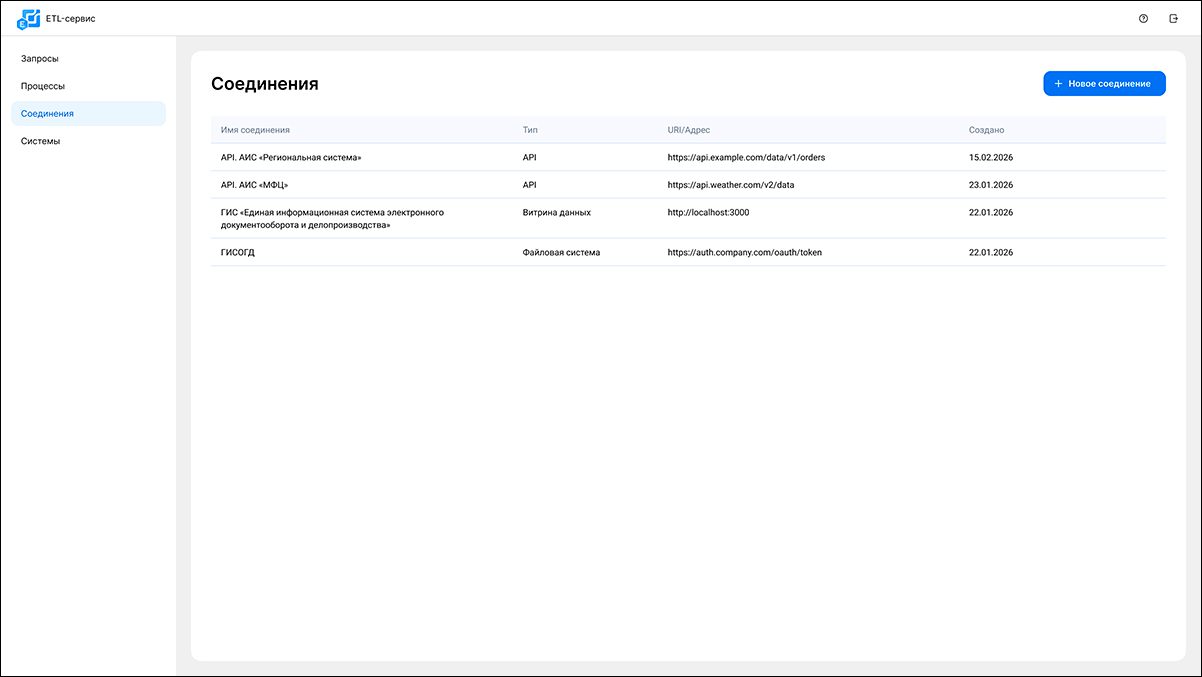This screenshot has height=677, width=1202.
Task: Sort by Создано column header
Action: point(986,130)
